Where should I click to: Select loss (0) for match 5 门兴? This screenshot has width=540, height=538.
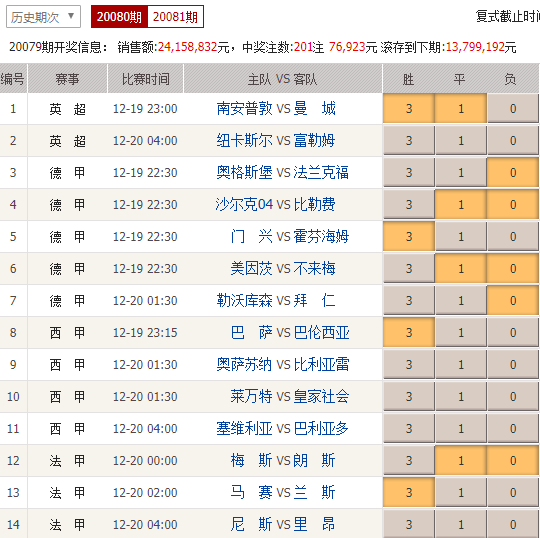(513, 237)
